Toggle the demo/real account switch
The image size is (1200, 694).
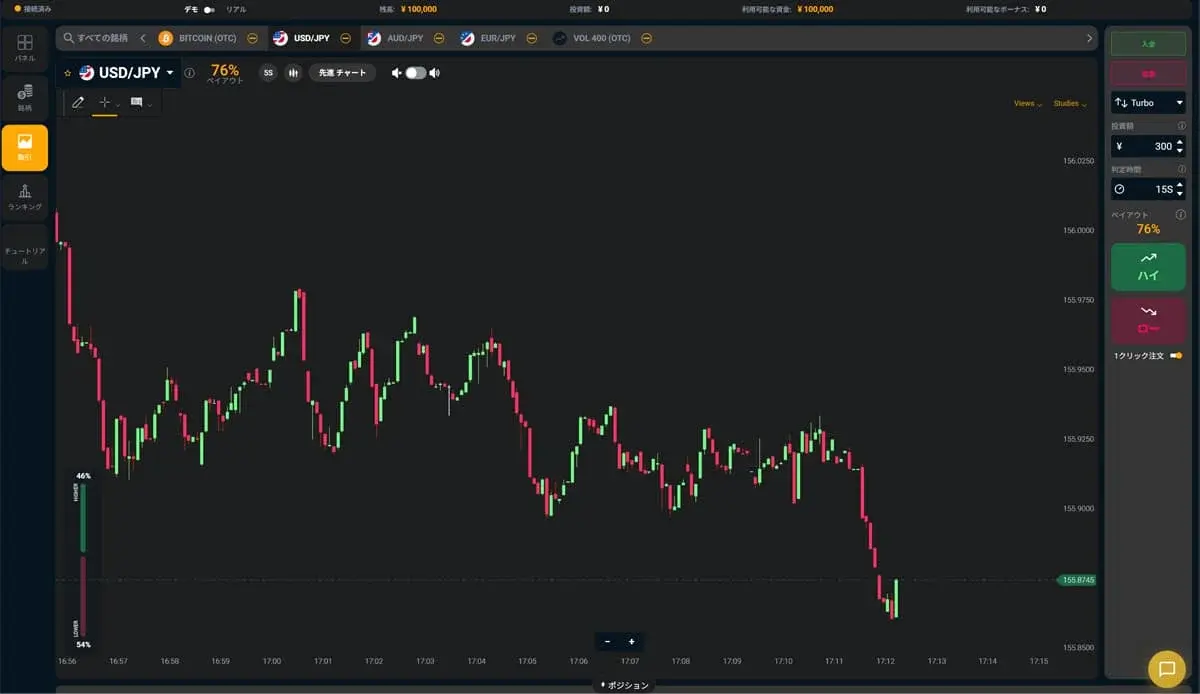(x=209, y=9)
